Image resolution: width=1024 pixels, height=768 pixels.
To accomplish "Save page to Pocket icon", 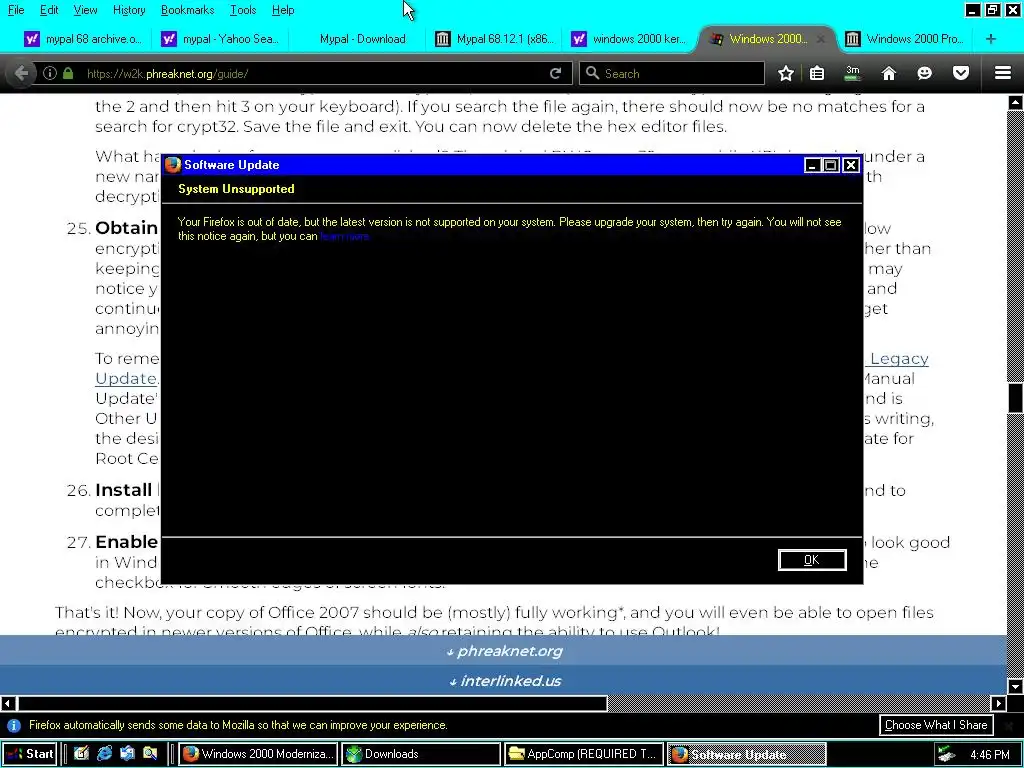I will pyautogui.click(x=961, y=73).
